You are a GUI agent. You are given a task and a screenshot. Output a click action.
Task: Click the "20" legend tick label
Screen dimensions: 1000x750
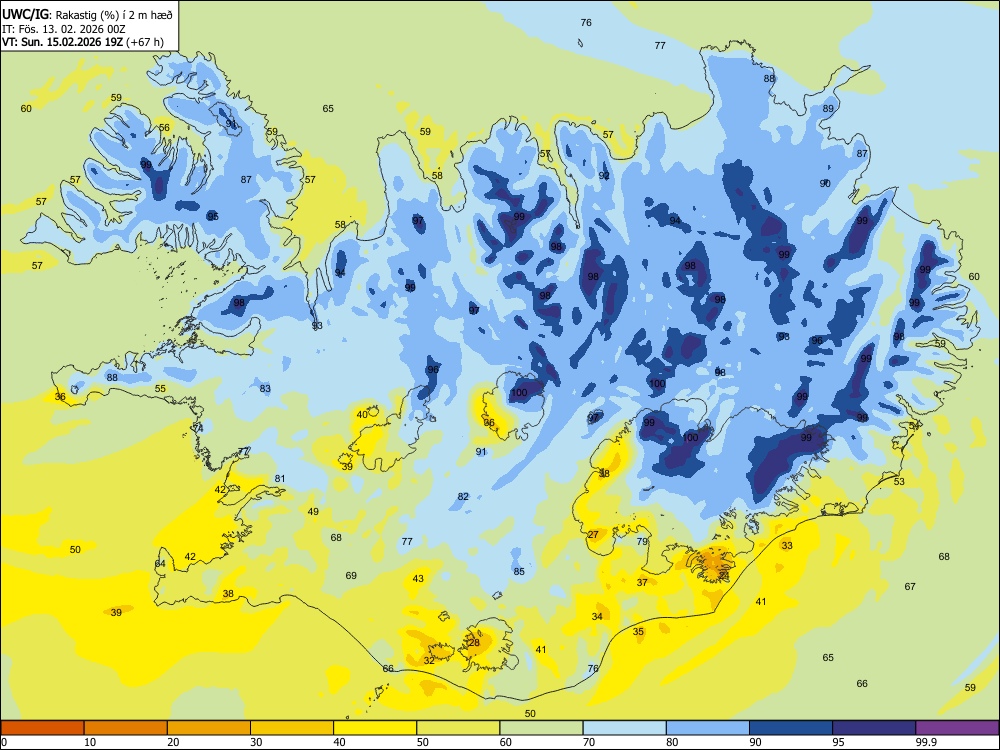[x=173, y=742]
